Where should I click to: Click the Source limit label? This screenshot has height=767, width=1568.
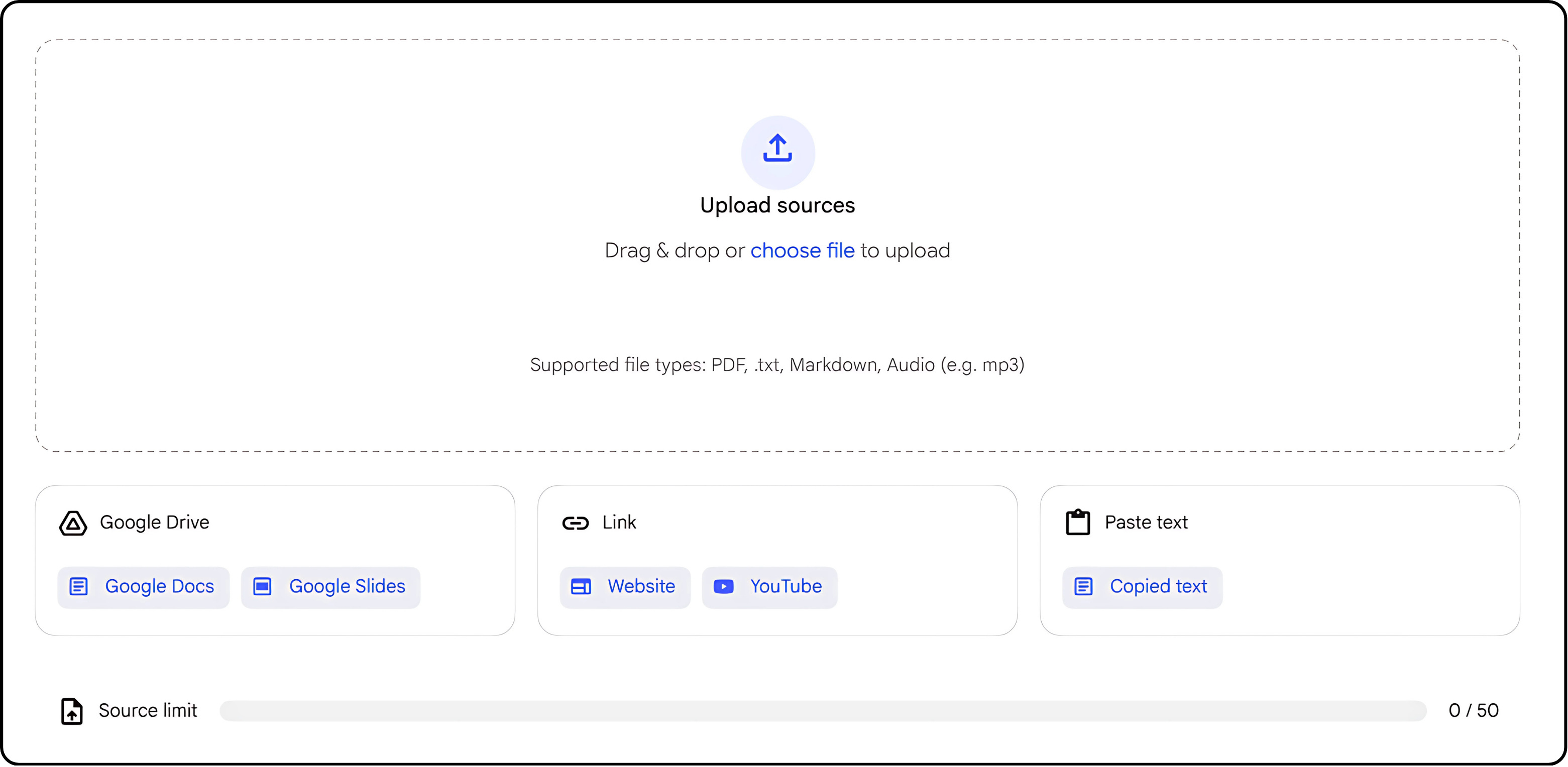pyautogui.click(x=148, y=710)
